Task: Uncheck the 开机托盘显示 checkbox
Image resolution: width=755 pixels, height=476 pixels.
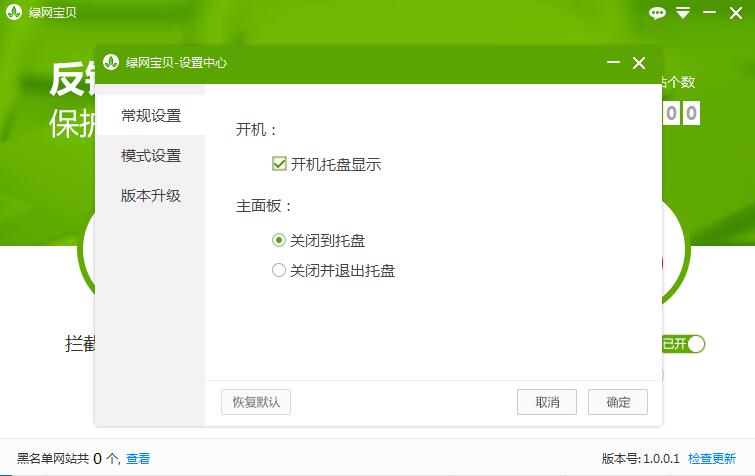Action: [279, 164]
